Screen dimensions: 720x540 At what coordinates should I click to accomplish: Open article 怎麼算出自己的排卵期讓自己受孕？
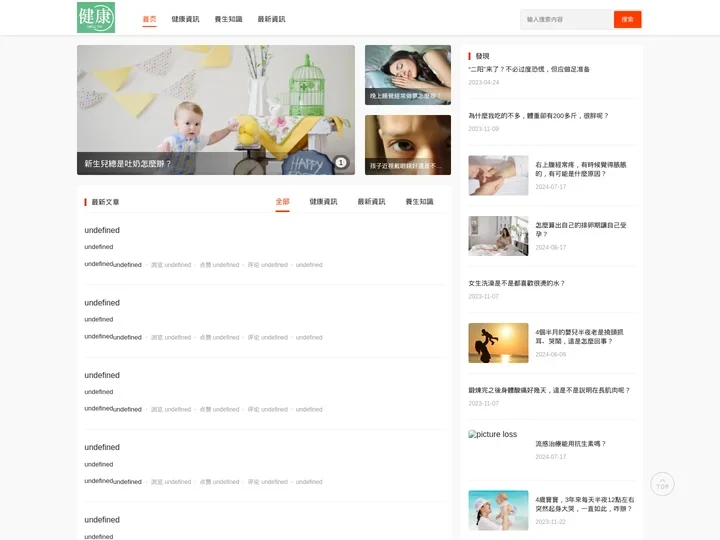pos(581,230)
